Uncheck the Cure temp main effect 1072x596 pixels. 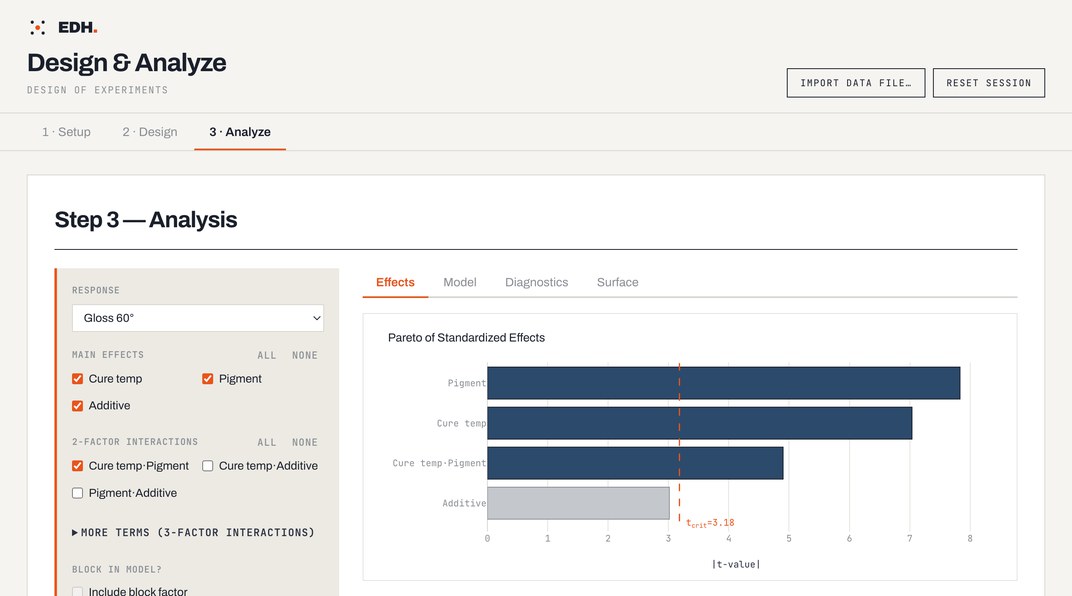(x=77, y=379)
